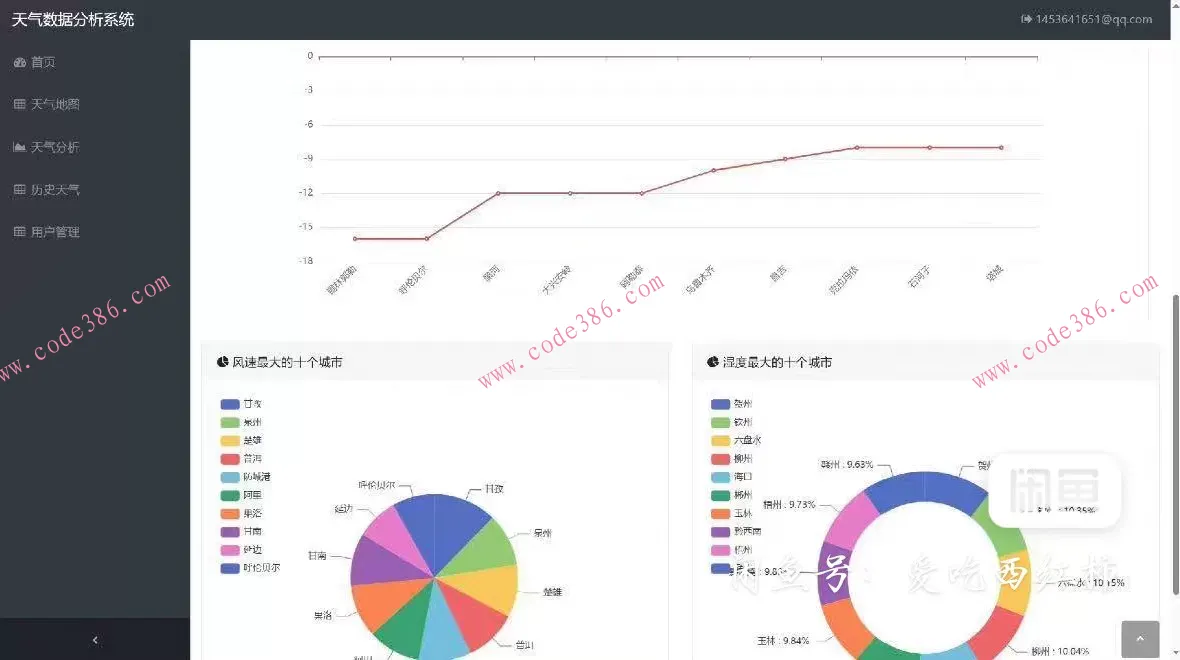Toggle 泉州 legend in wind chart
Viewport: 1180px width, 660px height.
pos(241,422)
